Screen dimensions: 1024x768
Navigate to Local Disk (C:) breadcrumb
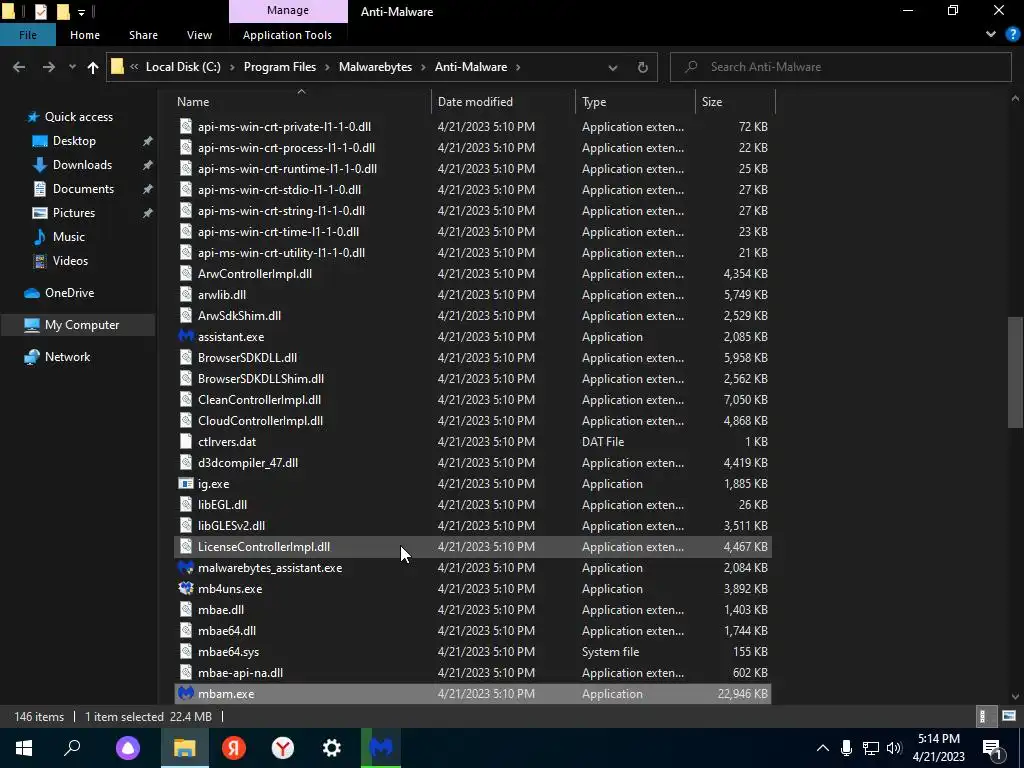tap(183, 67)
